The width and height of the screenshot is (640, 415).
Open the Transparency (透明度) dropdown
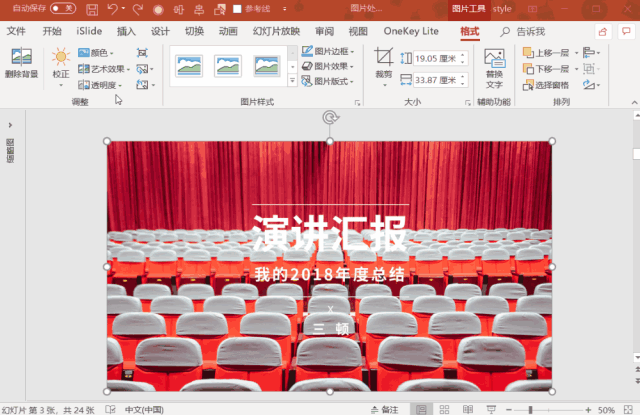click(100, 85)
